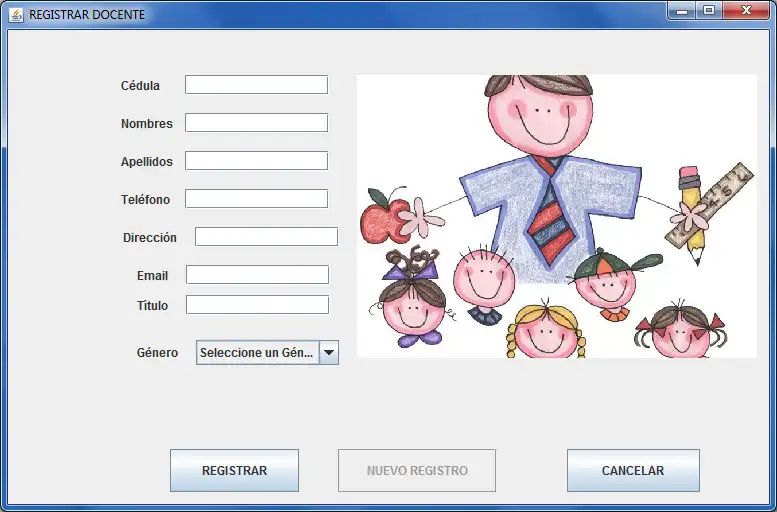Click the teacher cartoon image
Image resolution: width=777 pixels, height=512 pixels.
[x=557, y=217]
